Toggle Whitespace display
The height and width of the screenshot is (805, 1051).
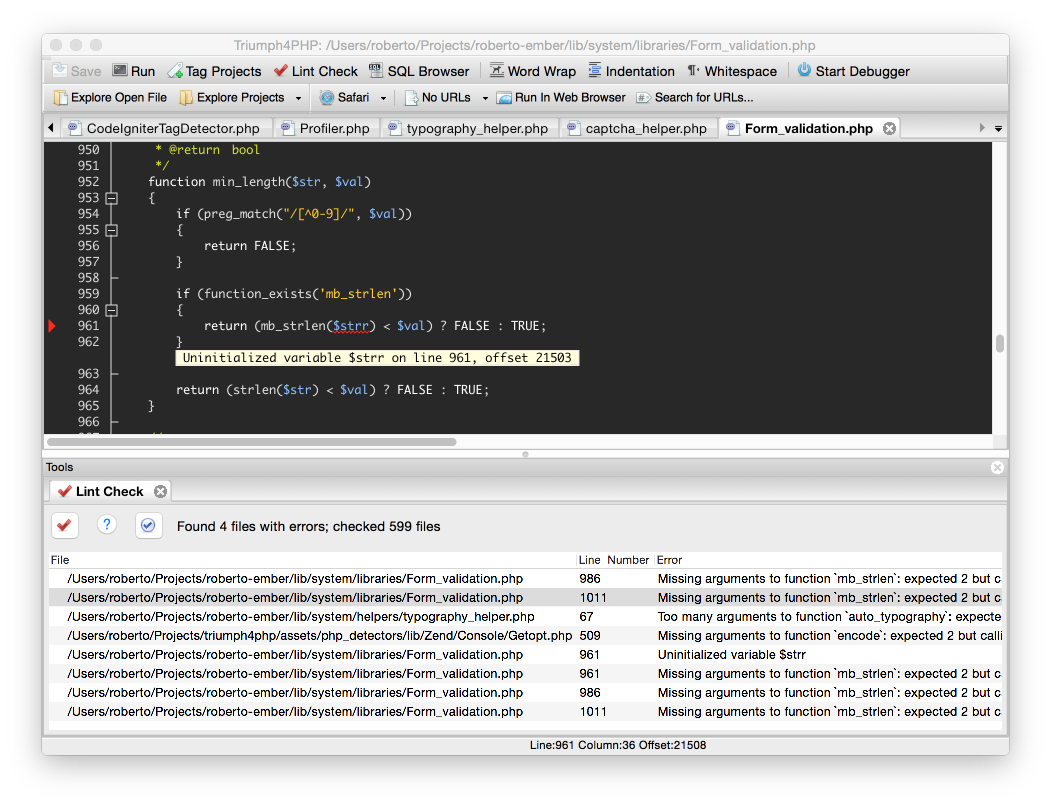coord(732,71)
